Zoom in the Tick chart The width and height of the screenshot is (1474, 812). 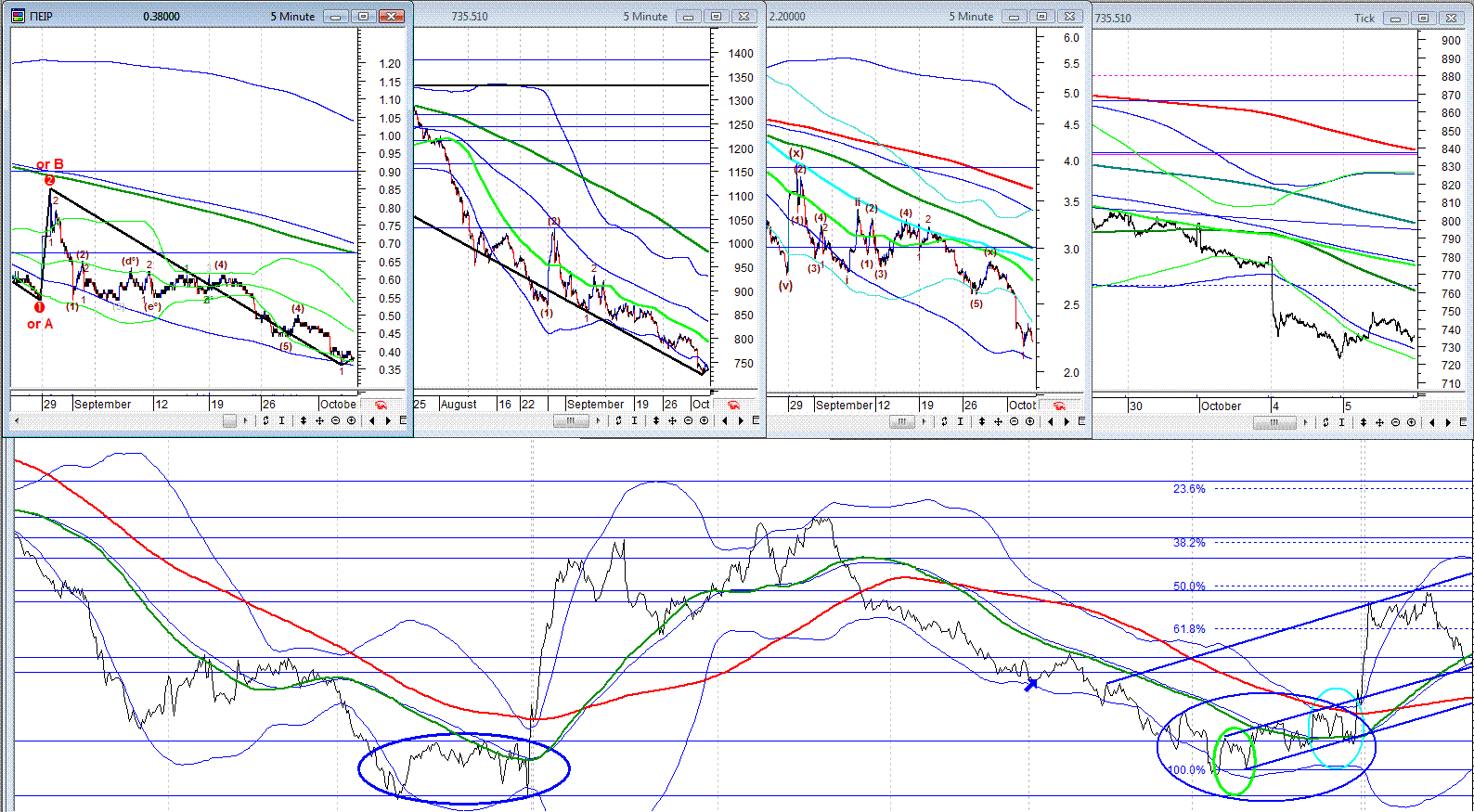(x=1411, y=422)
